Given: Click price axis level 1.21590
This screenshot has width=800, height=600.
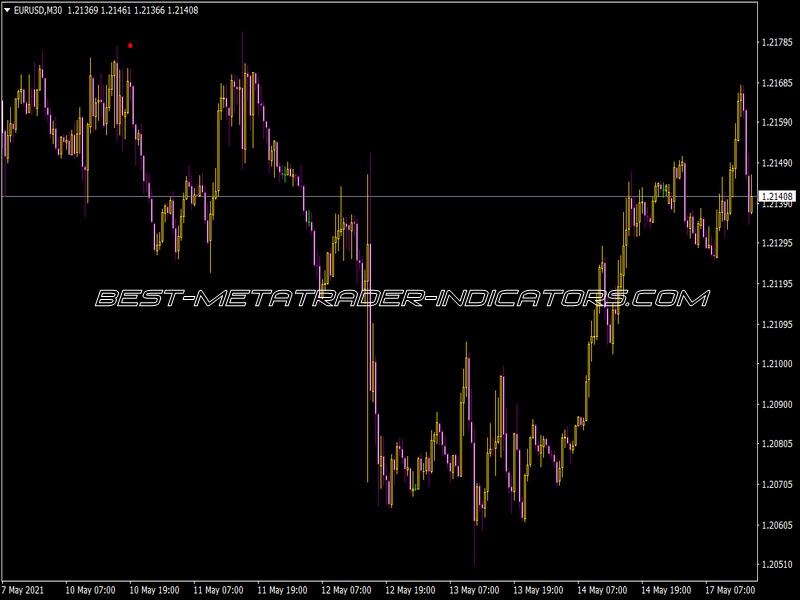Looking at the screenshot, I should click(x=777, y=122).
